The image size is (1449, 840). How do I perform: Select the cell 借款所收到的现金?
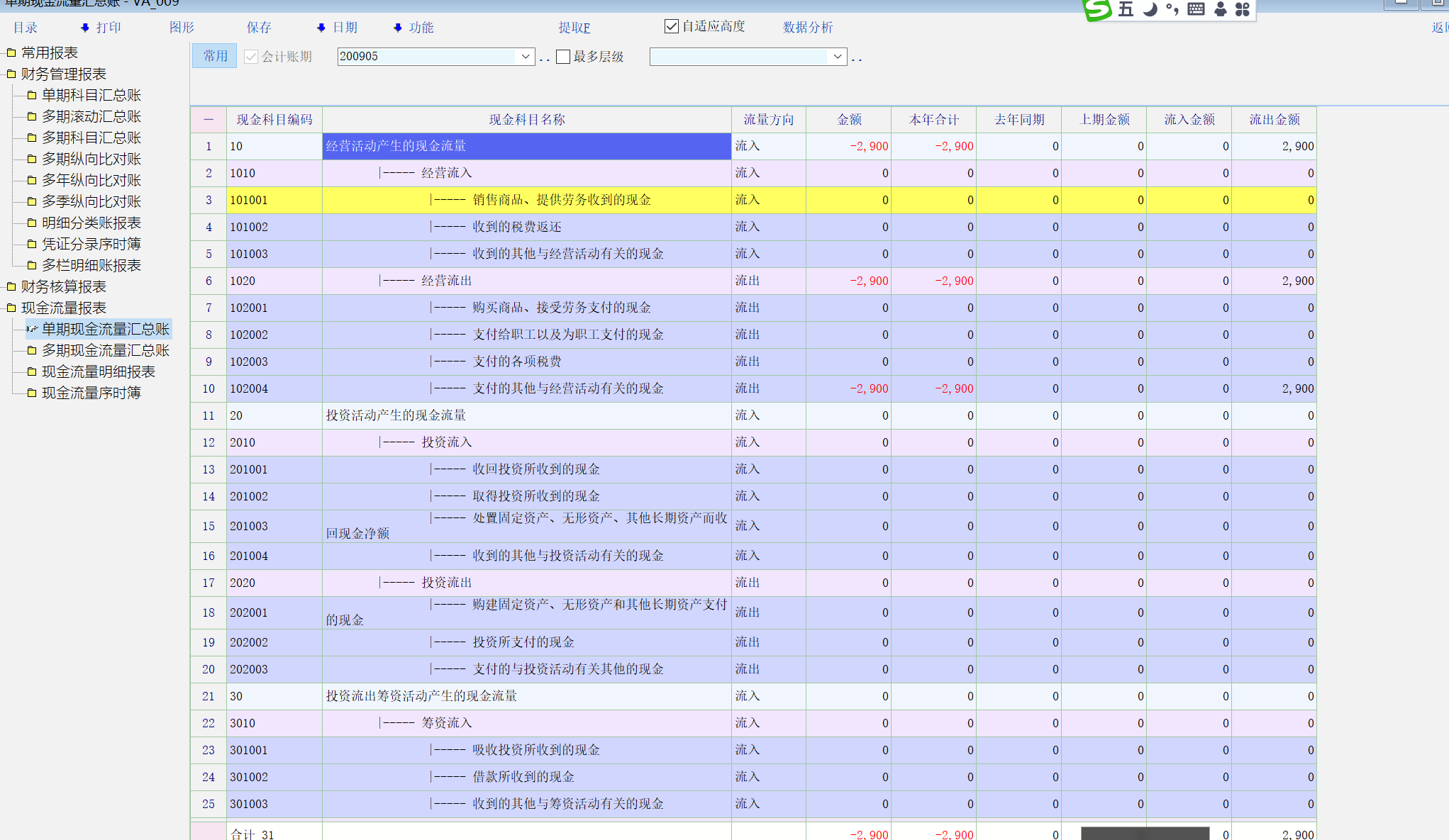click(x=527, y=777)
